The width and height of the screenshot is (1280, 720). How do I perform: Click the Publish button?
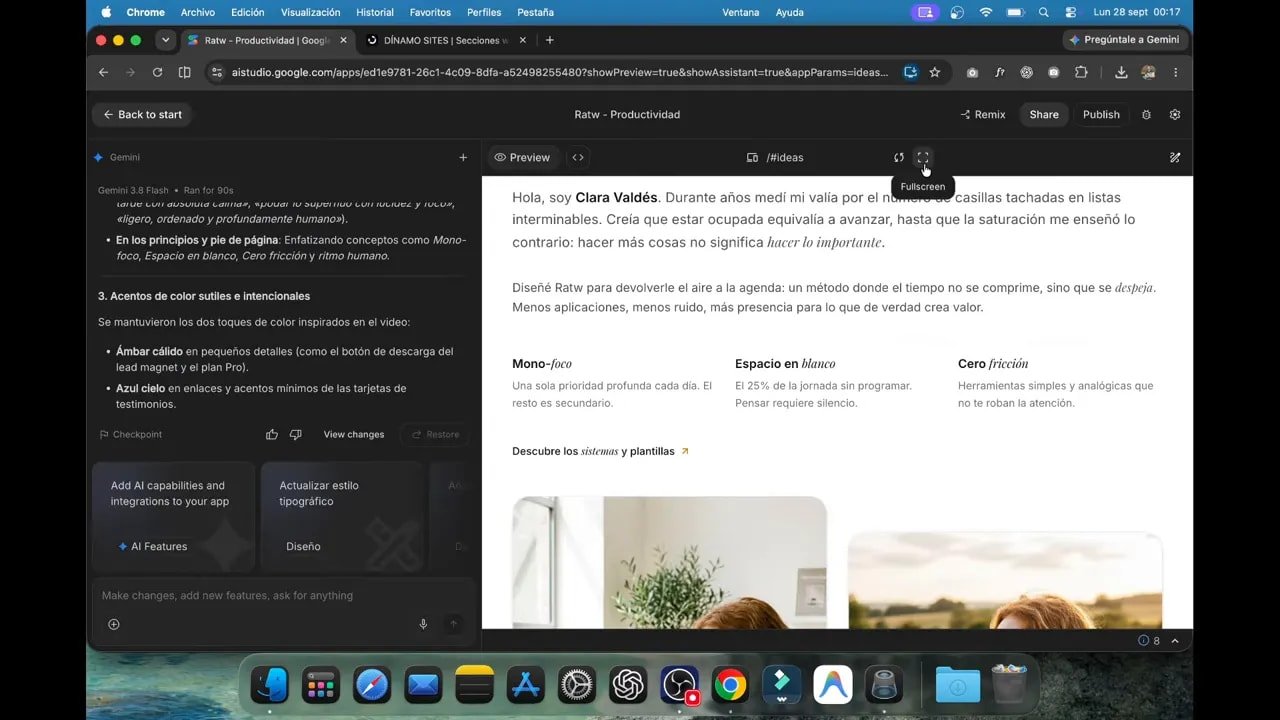pos(1101,114)
